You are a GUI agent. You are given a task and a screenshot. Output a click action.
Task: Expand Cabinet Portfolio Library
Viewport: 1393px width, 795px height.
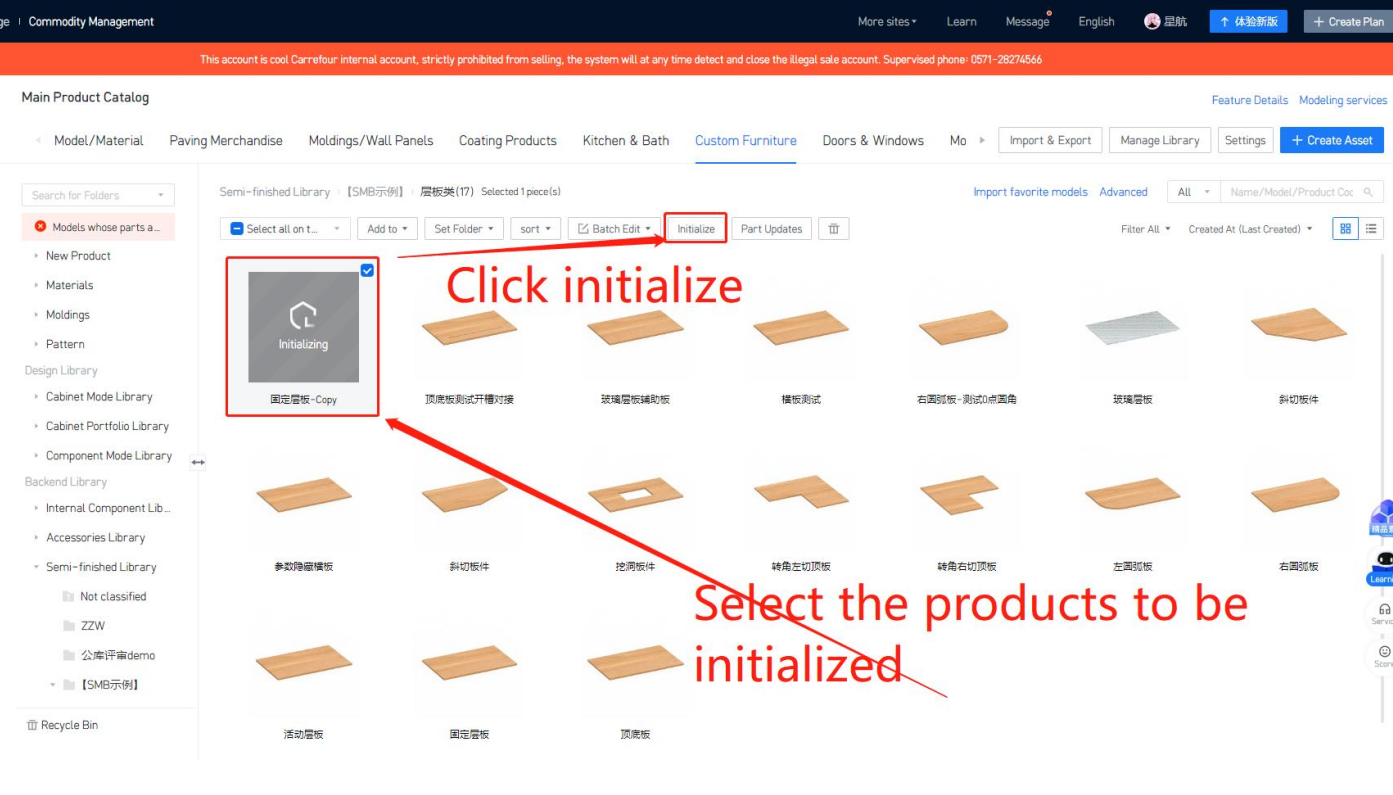pyautogui.click(x=37, y=426)
